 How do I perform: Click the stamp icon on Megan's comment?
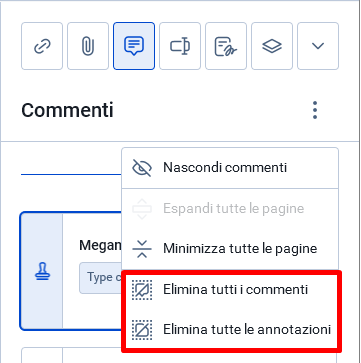coord(41,272)
